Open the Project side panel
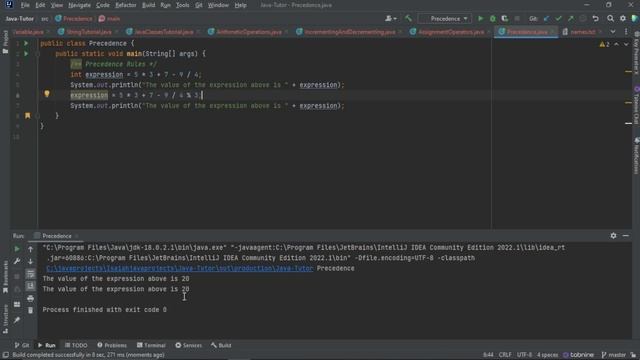 tap(5, 41)
